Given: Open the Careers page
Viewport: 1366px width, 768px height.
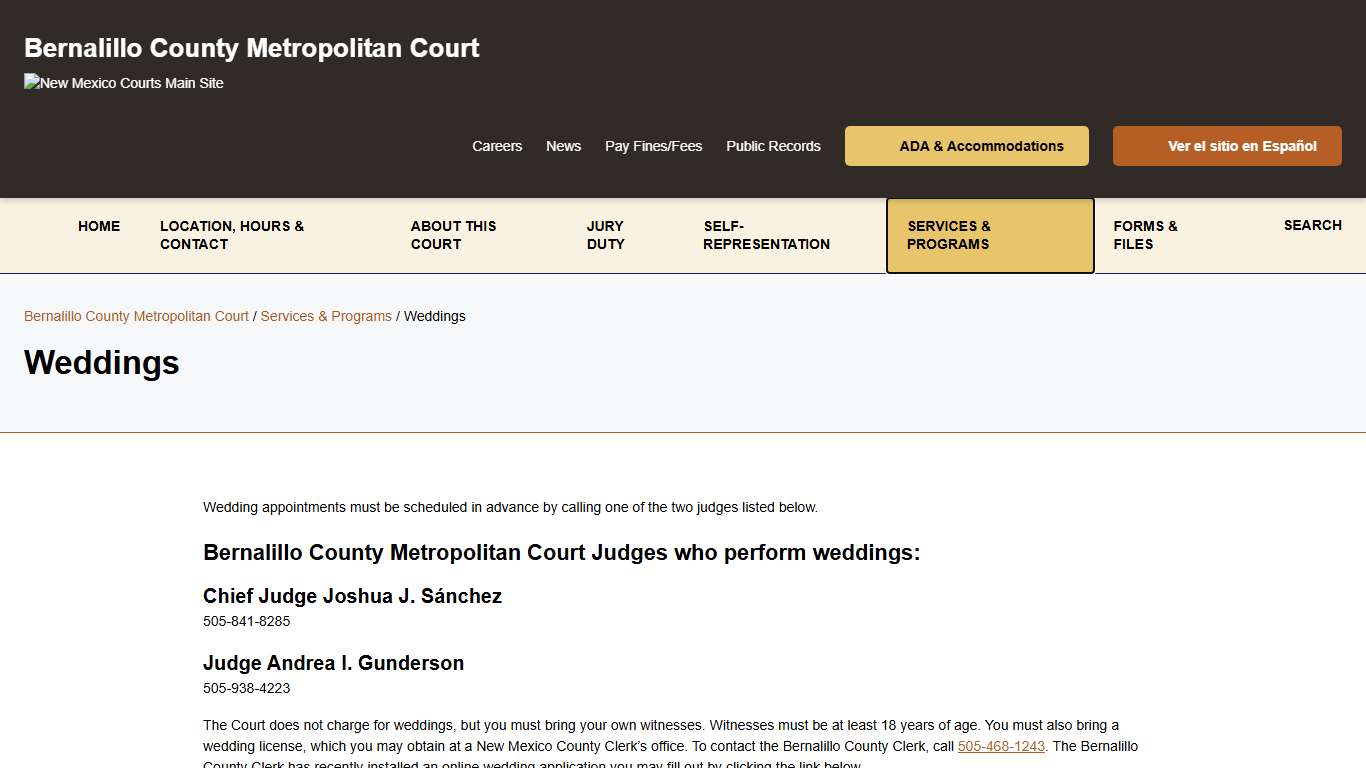Looking at the screenshot, I should (497, 146).
